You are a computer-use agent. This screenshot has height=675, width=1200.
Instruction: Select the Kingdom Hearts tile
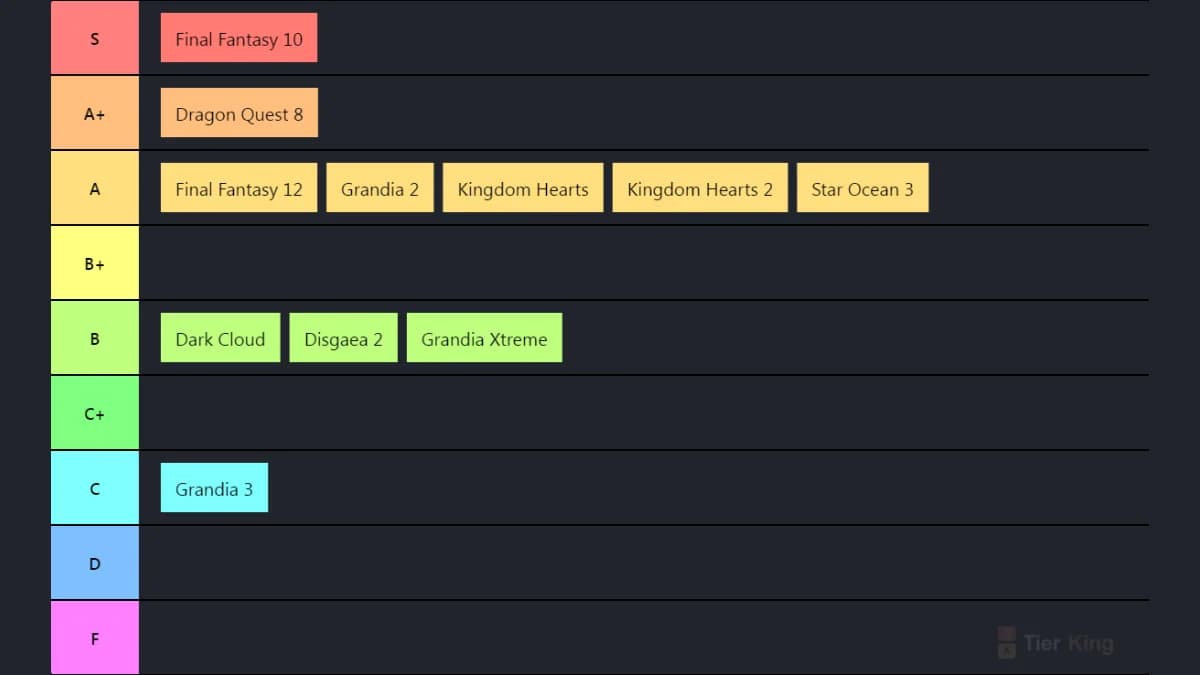[523, 188]
